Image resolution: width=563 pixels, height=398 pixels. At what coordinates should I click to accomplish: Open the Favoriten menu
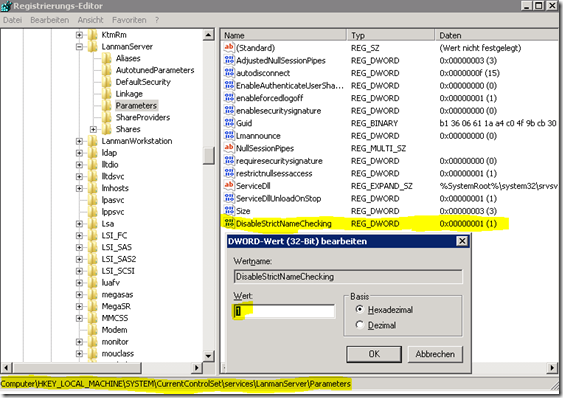129,20
